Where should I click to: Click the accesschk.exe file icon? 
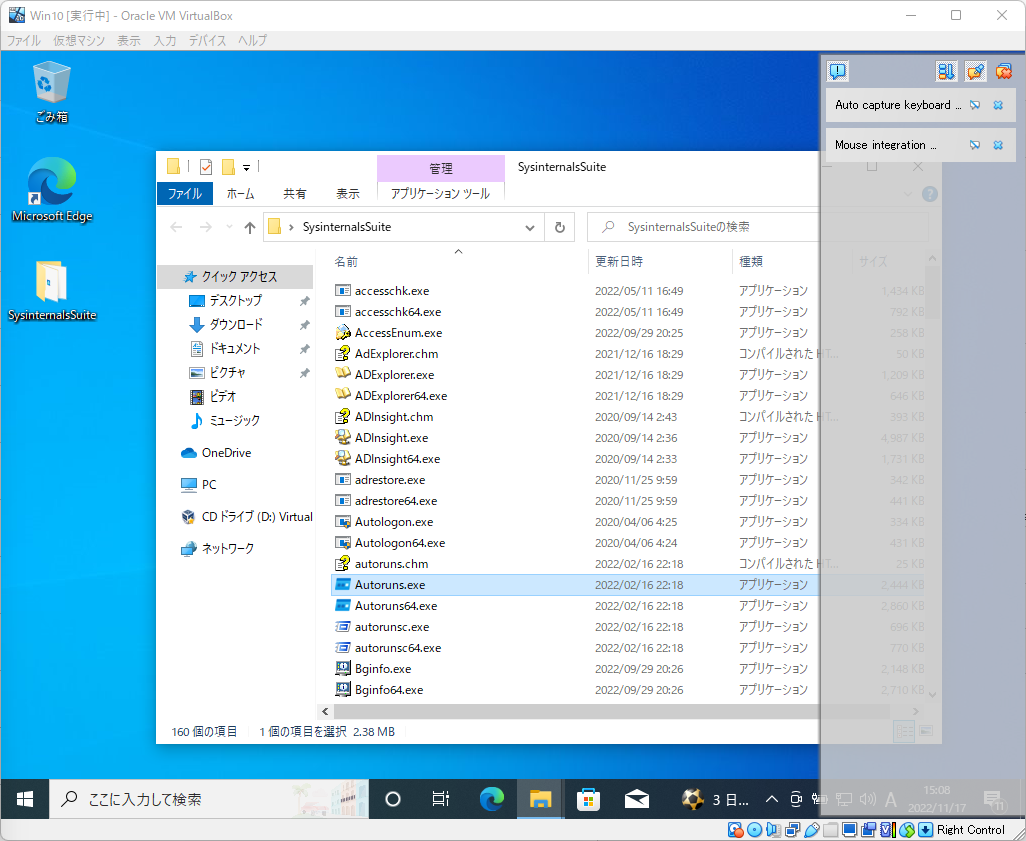click(342, 291)
